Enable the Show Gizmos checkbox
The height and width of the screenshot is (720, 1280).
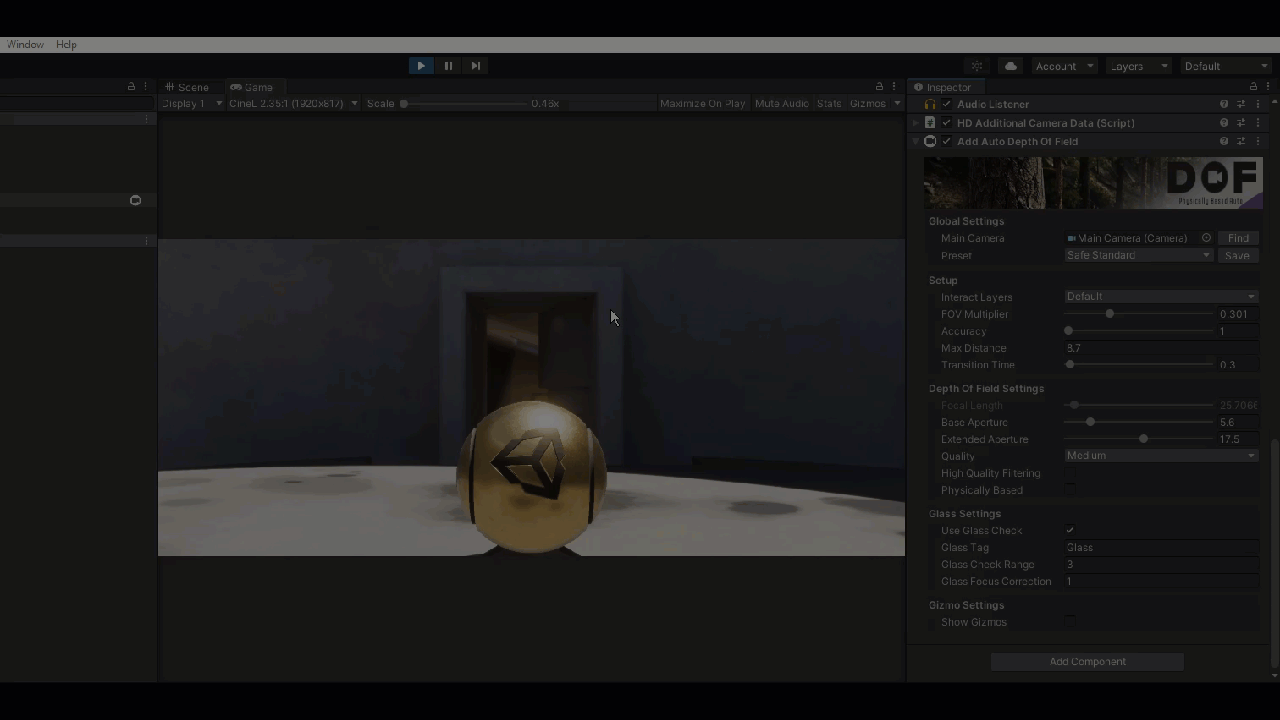(x=1070, y=622)
